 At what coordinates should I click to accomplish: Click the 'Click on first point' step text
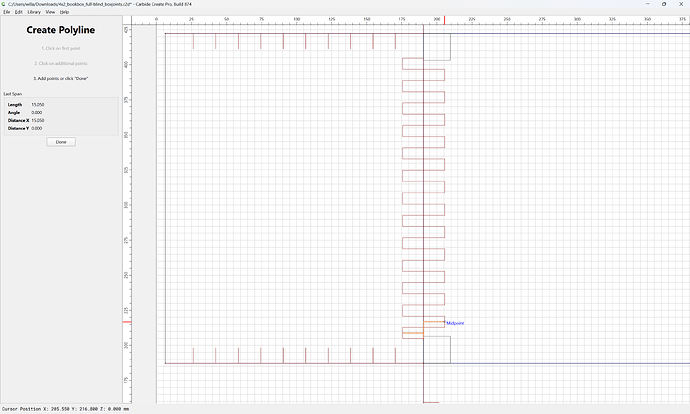(x=61, y=48)
